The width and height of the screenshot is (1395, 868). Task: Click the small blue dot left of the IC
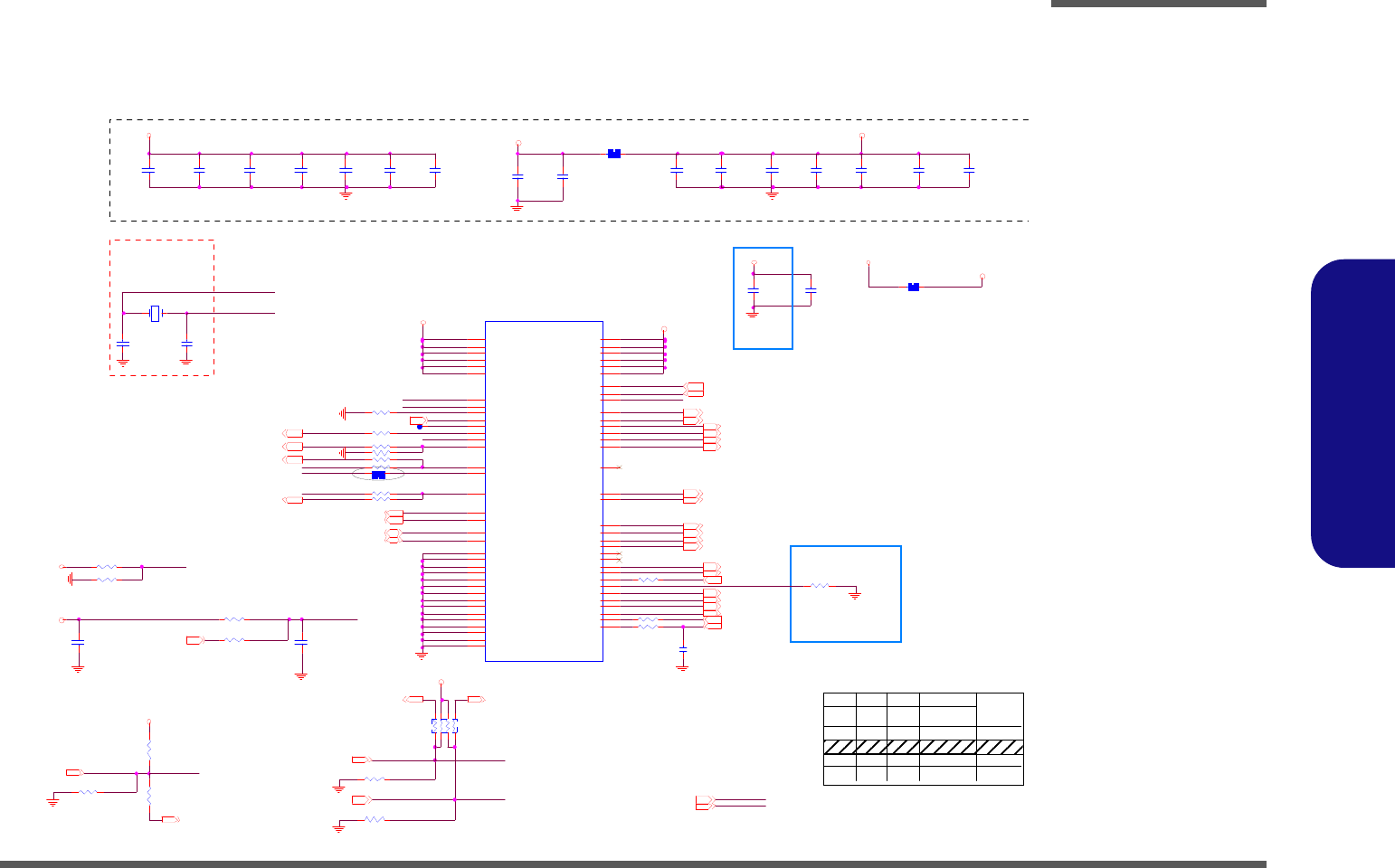click(x=420, y=426)
